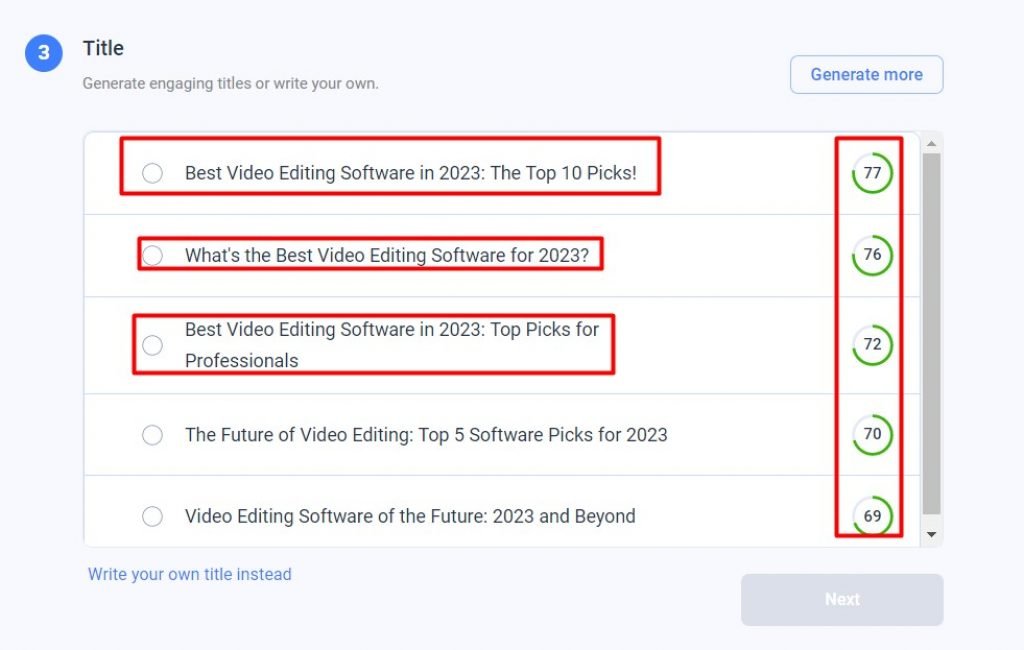The height and width of the screenshot is (650, 1024).
Task: Select the title "Best Video Editing Software in 2023: The Top 10 Picks!"
Action: [x=152, y=173]
